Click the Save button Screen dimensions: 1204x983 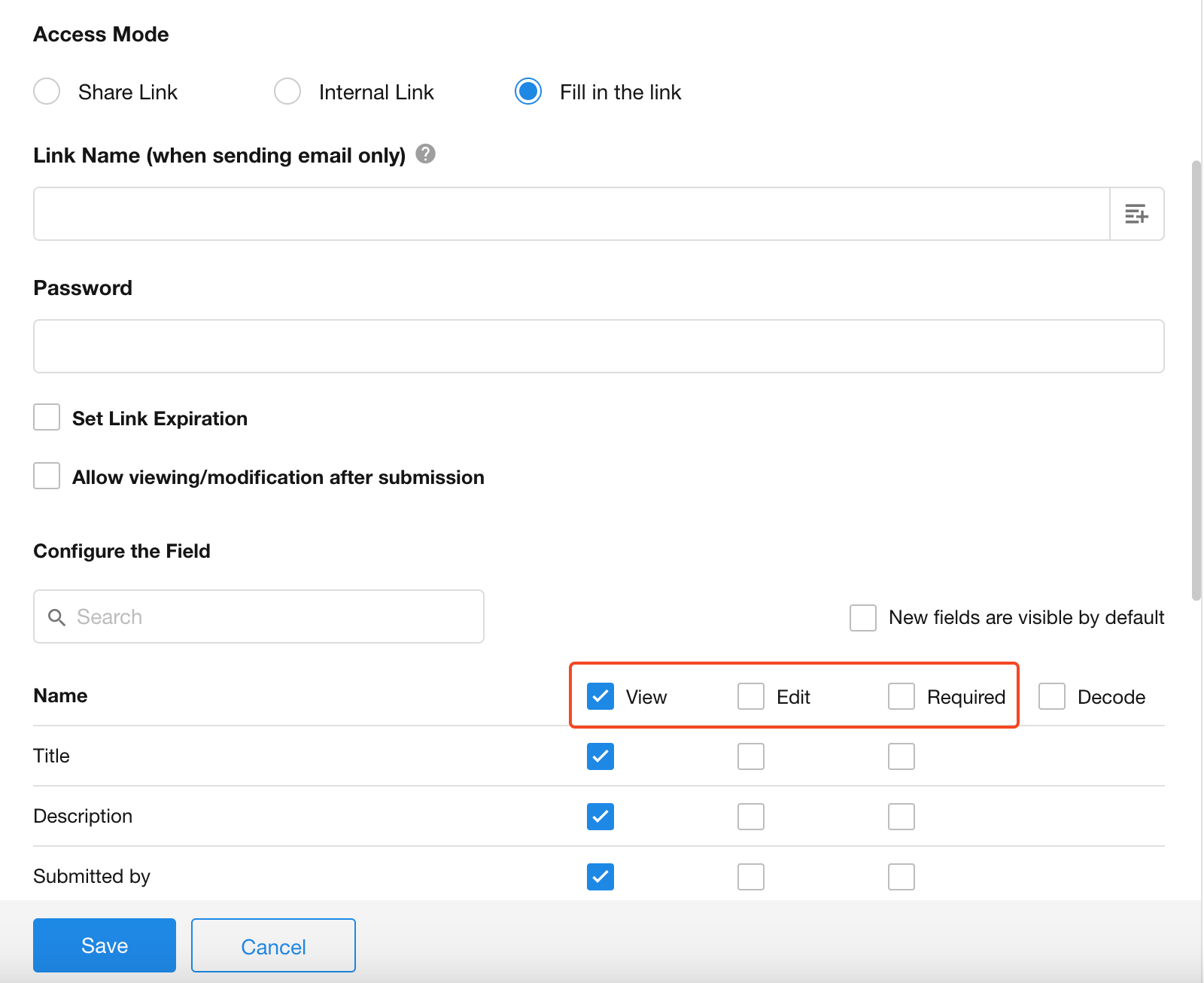coord(105,945)
